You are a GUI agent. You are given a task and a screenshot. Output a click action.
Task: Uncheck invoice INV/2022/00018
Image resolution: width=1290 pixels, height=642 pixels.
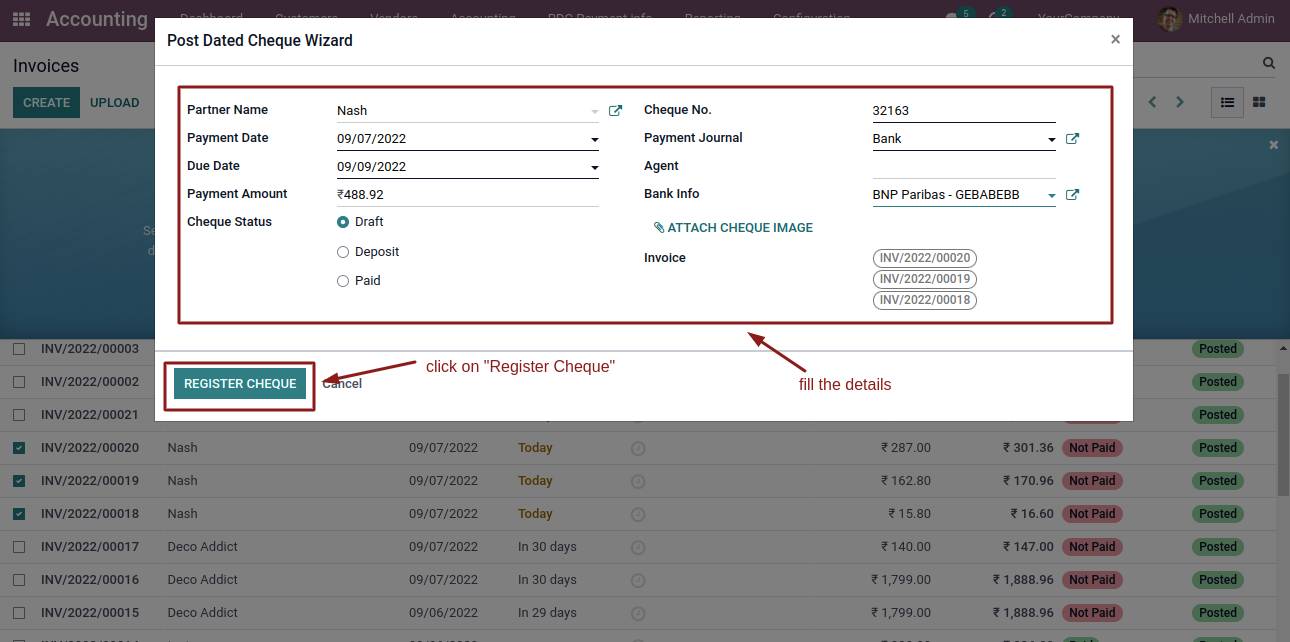(19, 514)
